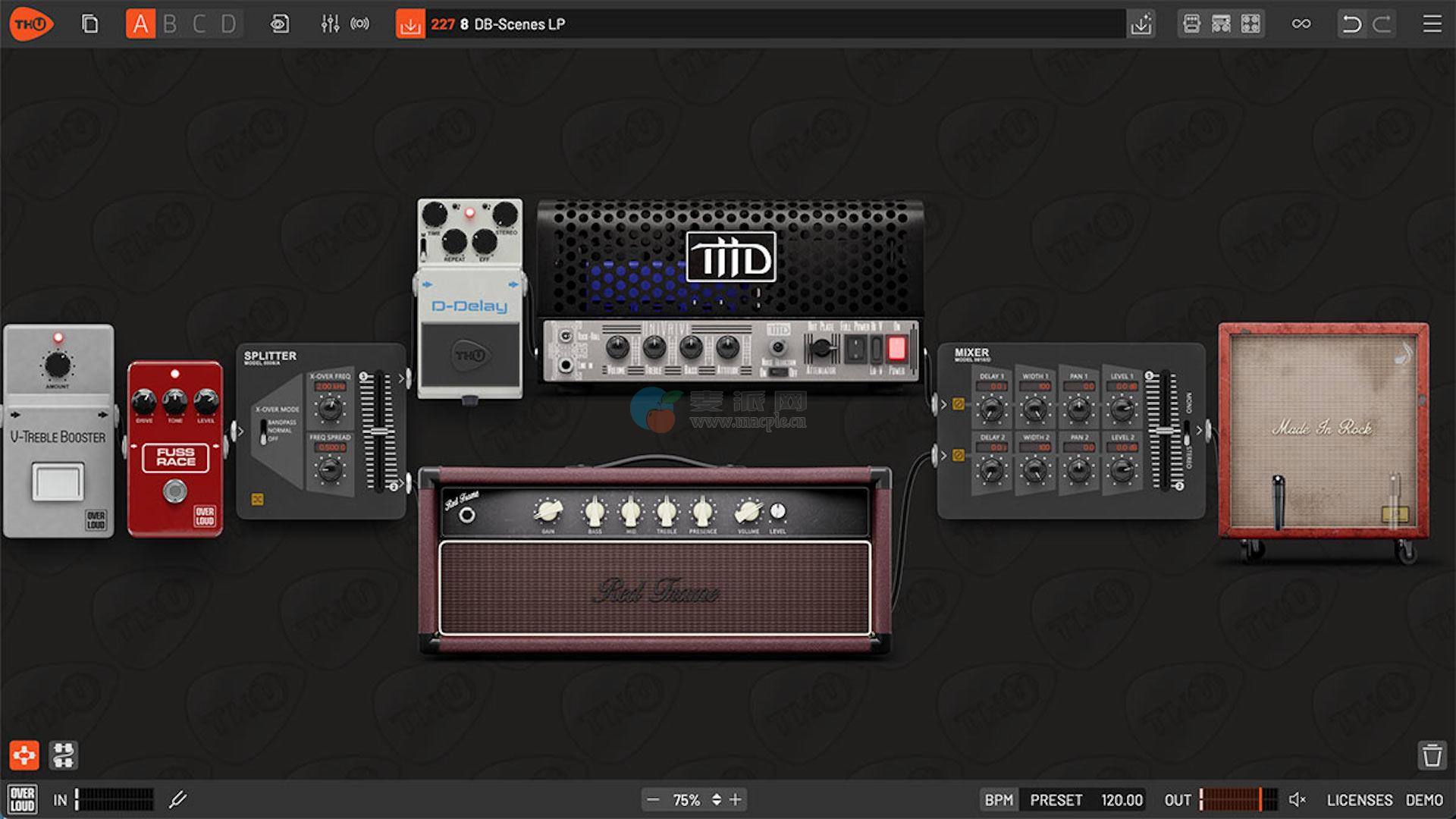This screenshot has height=819, width=1456.
Task: Click the LICENSES button
Action: point(1359,799)
